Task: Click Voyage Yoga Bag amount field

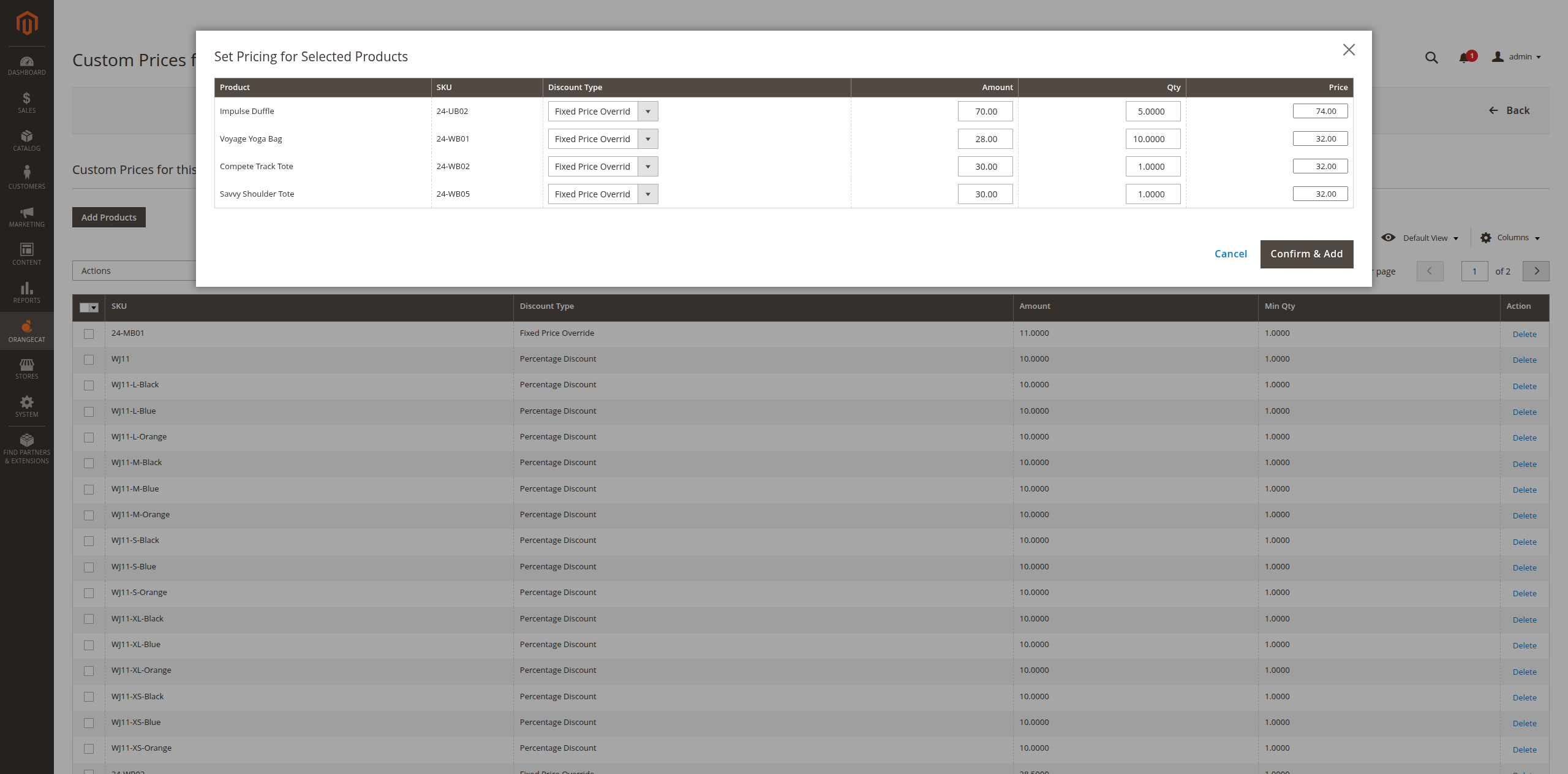Action: (985, 139)
